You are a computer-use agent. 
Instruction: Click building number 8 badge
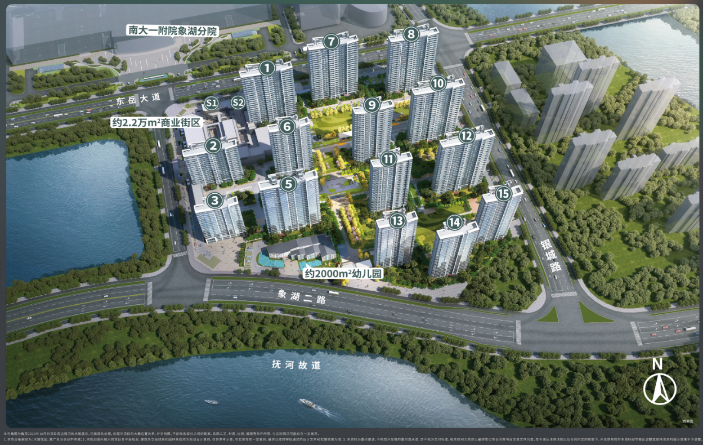[411, 34]
